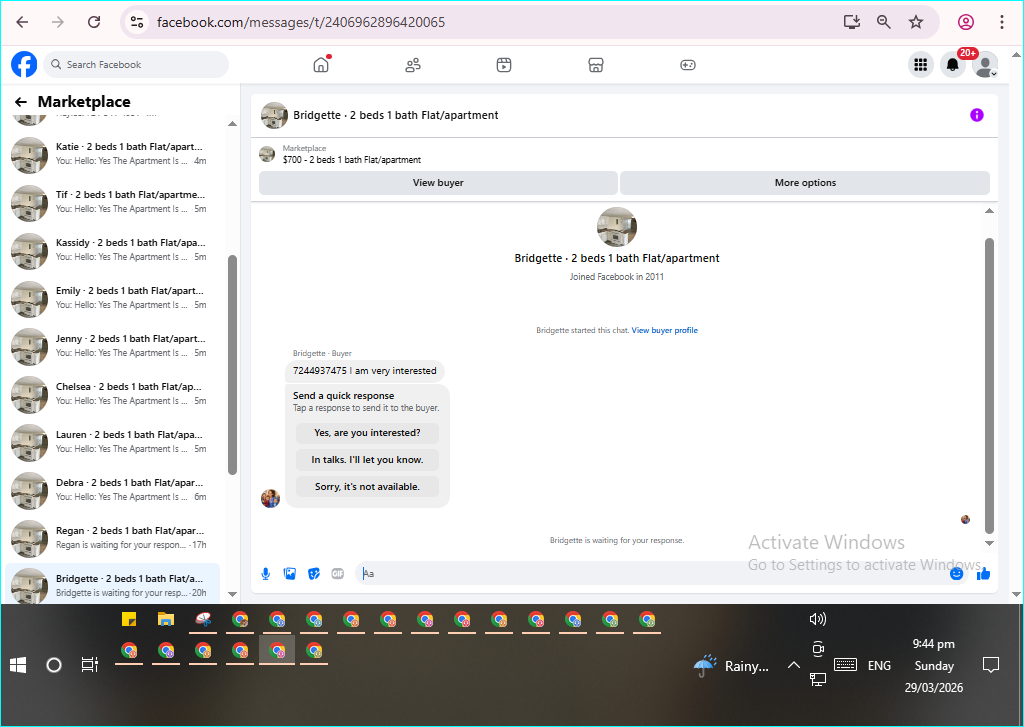This screenshot has width=1024, height=727.
Task: Open the Cortana search circle
Action: 54,666
